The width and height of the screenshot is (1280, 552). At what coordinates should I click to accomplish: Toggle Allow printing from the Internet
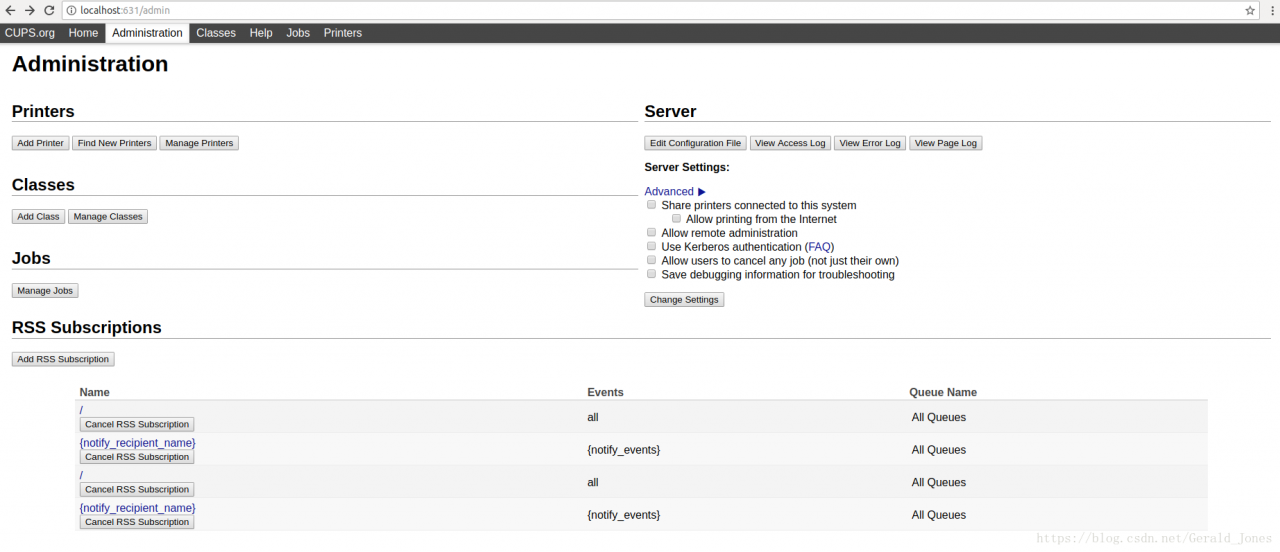[677, 218]
